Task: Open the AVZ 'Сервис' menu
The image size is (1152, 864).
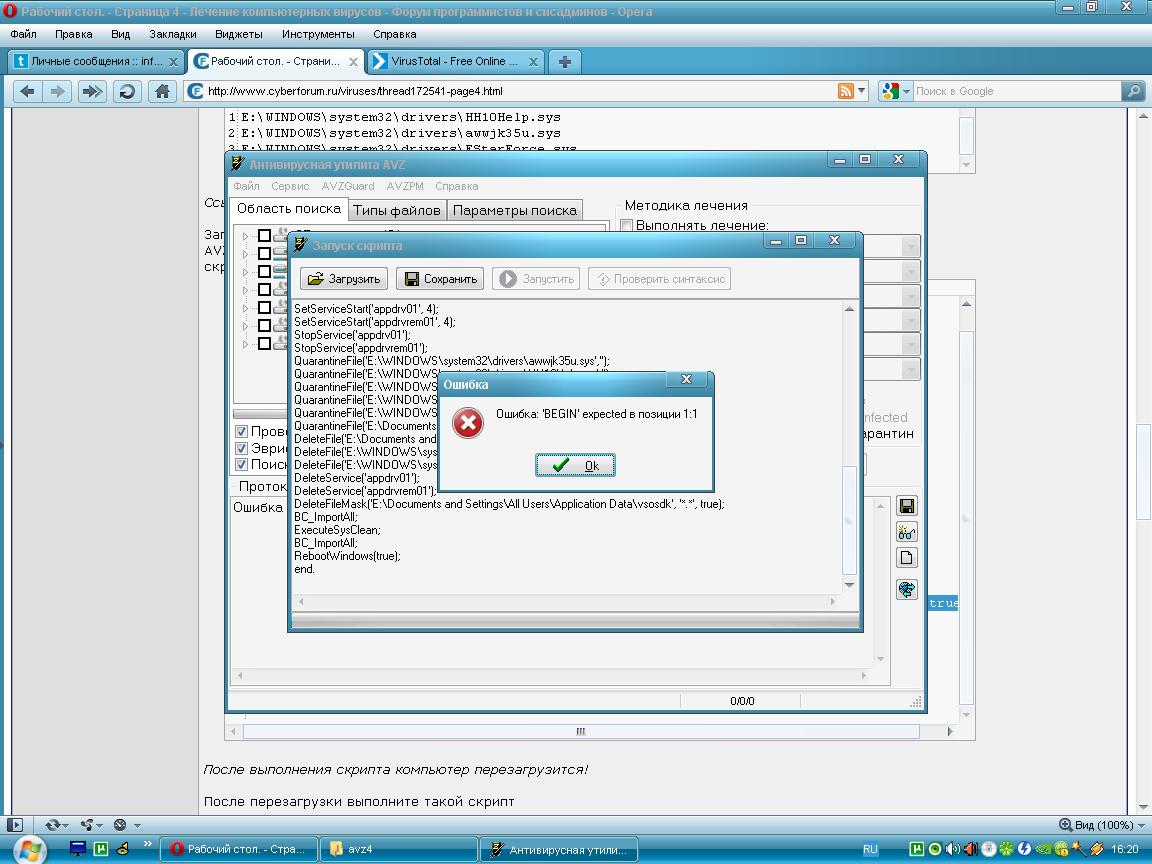Action: coord(289,186)
